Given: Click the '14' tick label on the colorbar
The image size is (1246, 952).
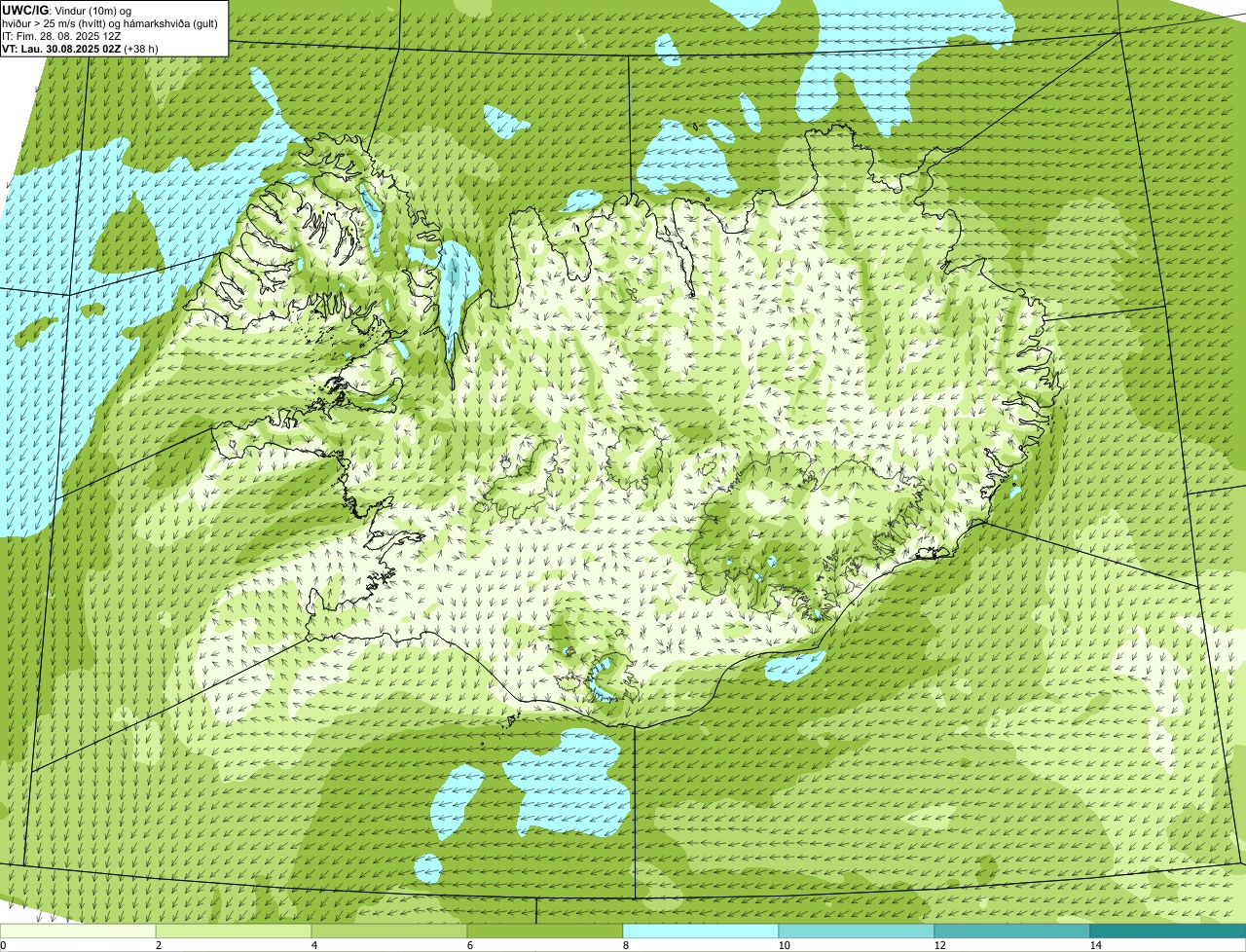Looking at the screenshot, I should (1095, 945).
